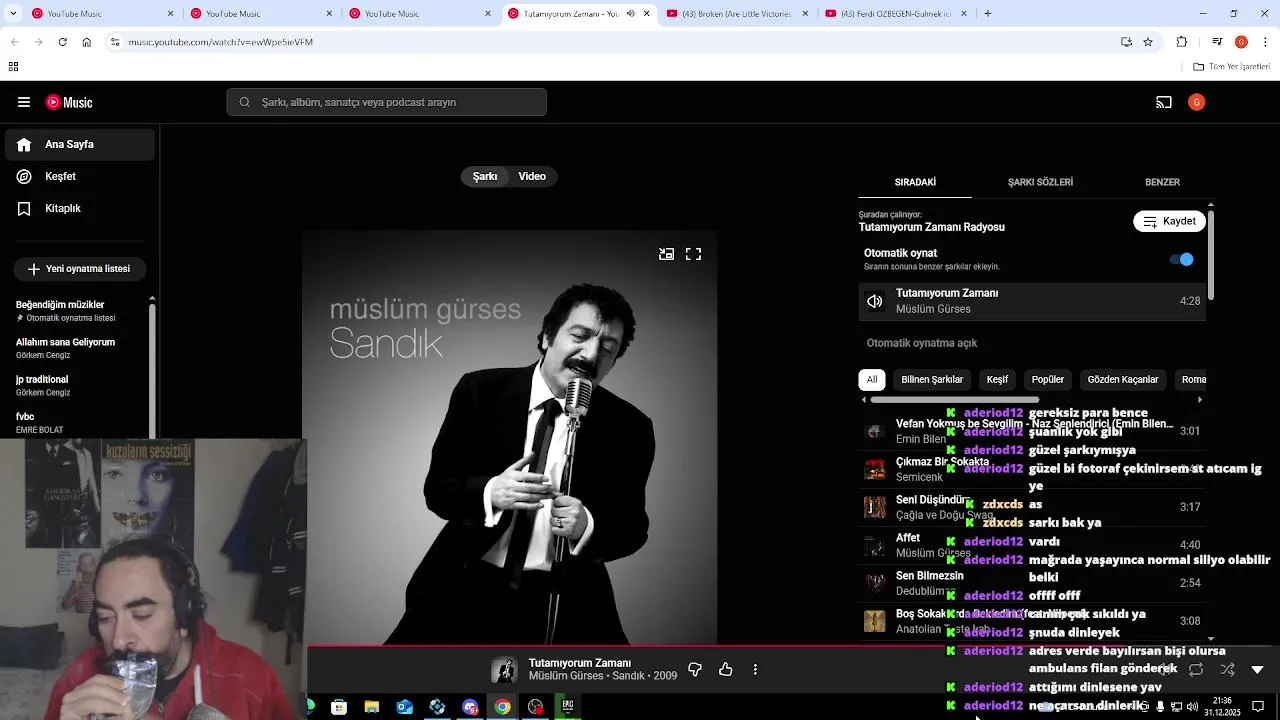Focus the song search field

point(386,102)
